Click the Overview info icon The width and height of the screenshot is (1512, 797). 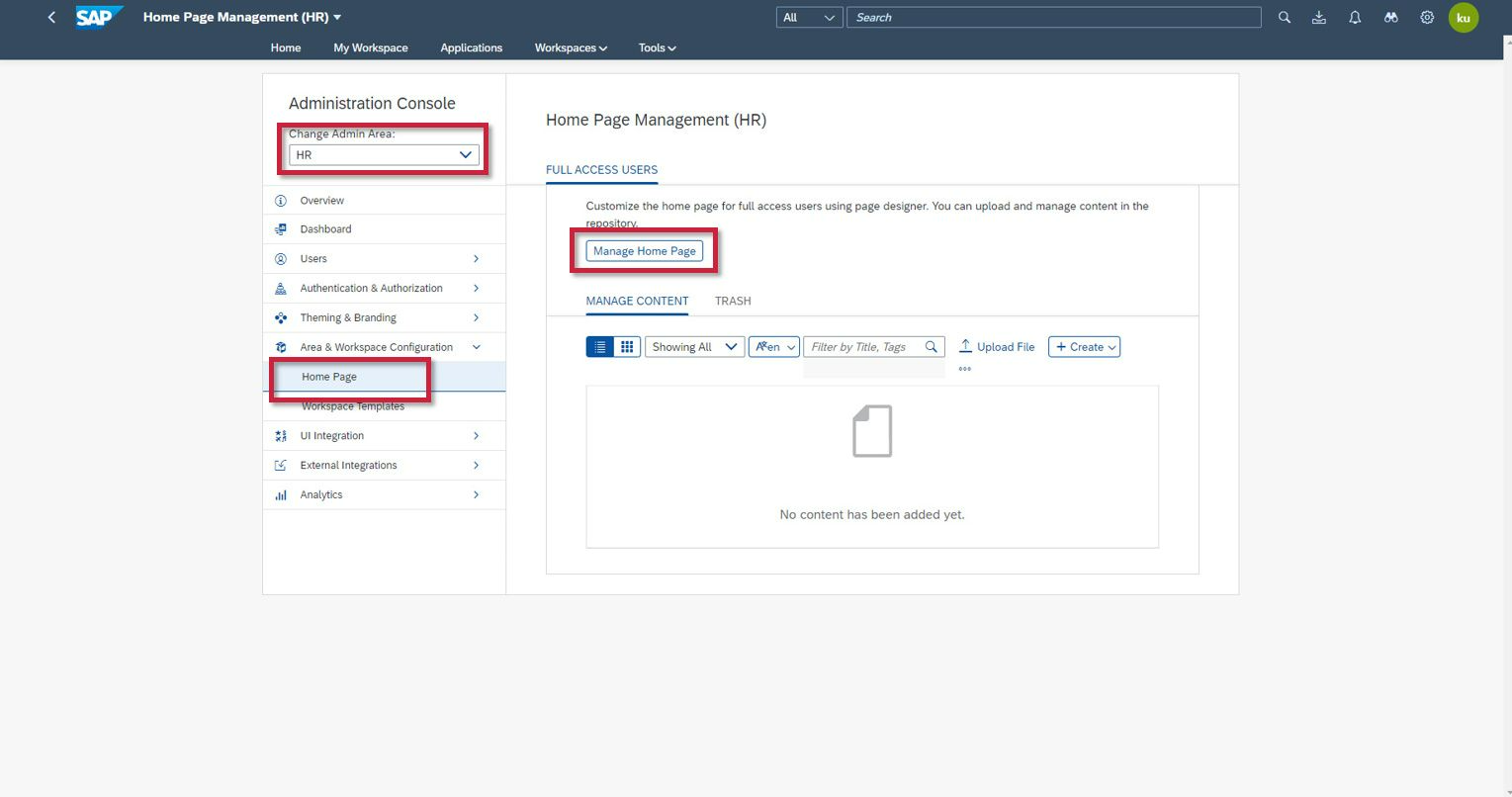pyautogui.click(x=281, y=201)
